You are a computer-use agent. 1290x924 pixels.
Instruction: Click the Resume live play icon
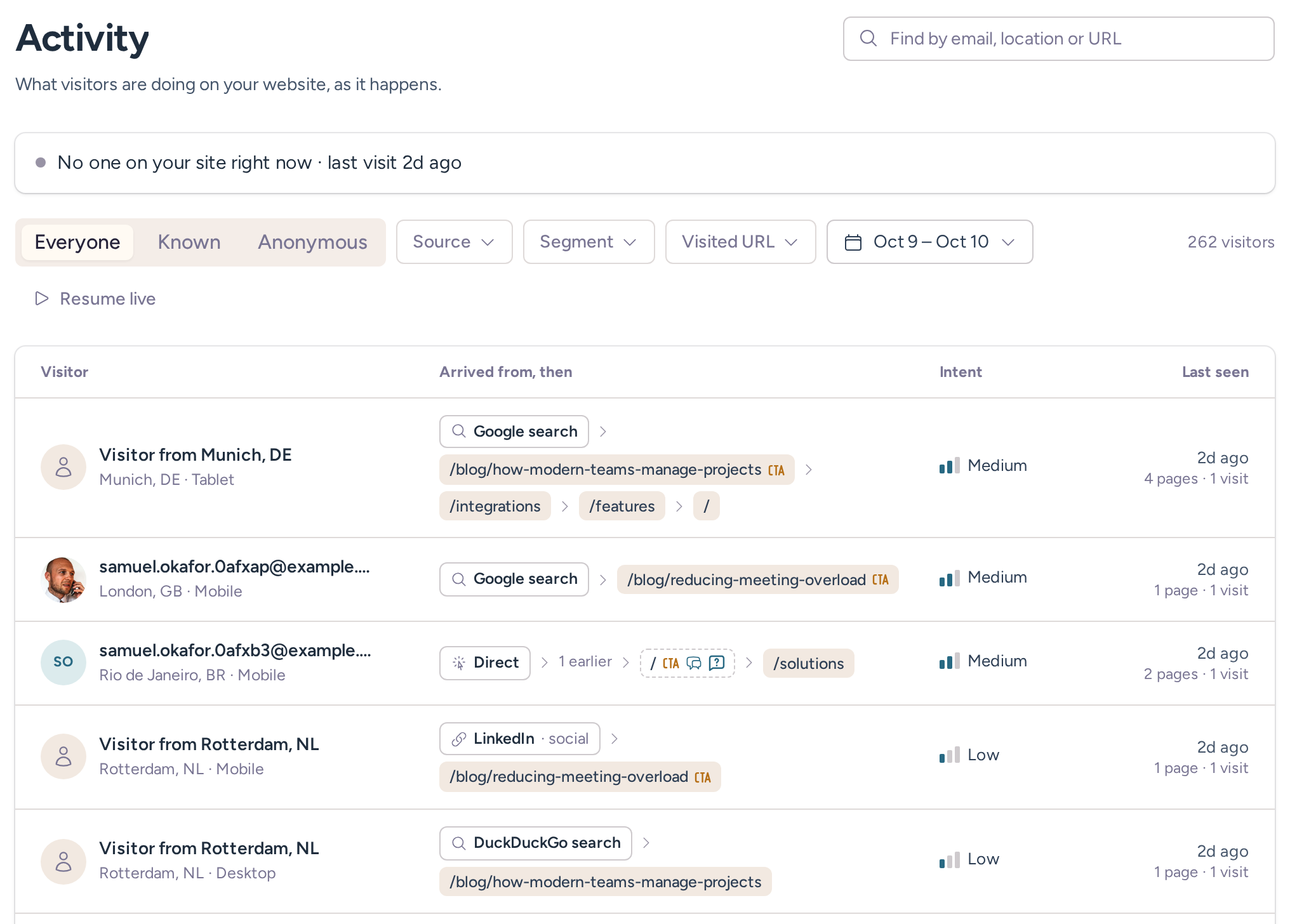[42, 298]
